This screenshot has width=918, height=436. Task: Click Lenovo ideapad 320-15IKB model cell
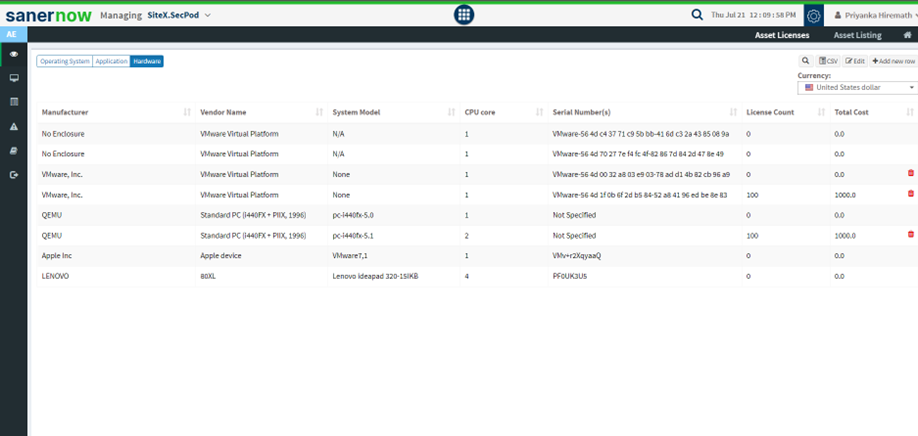click(x=375, y=276)
